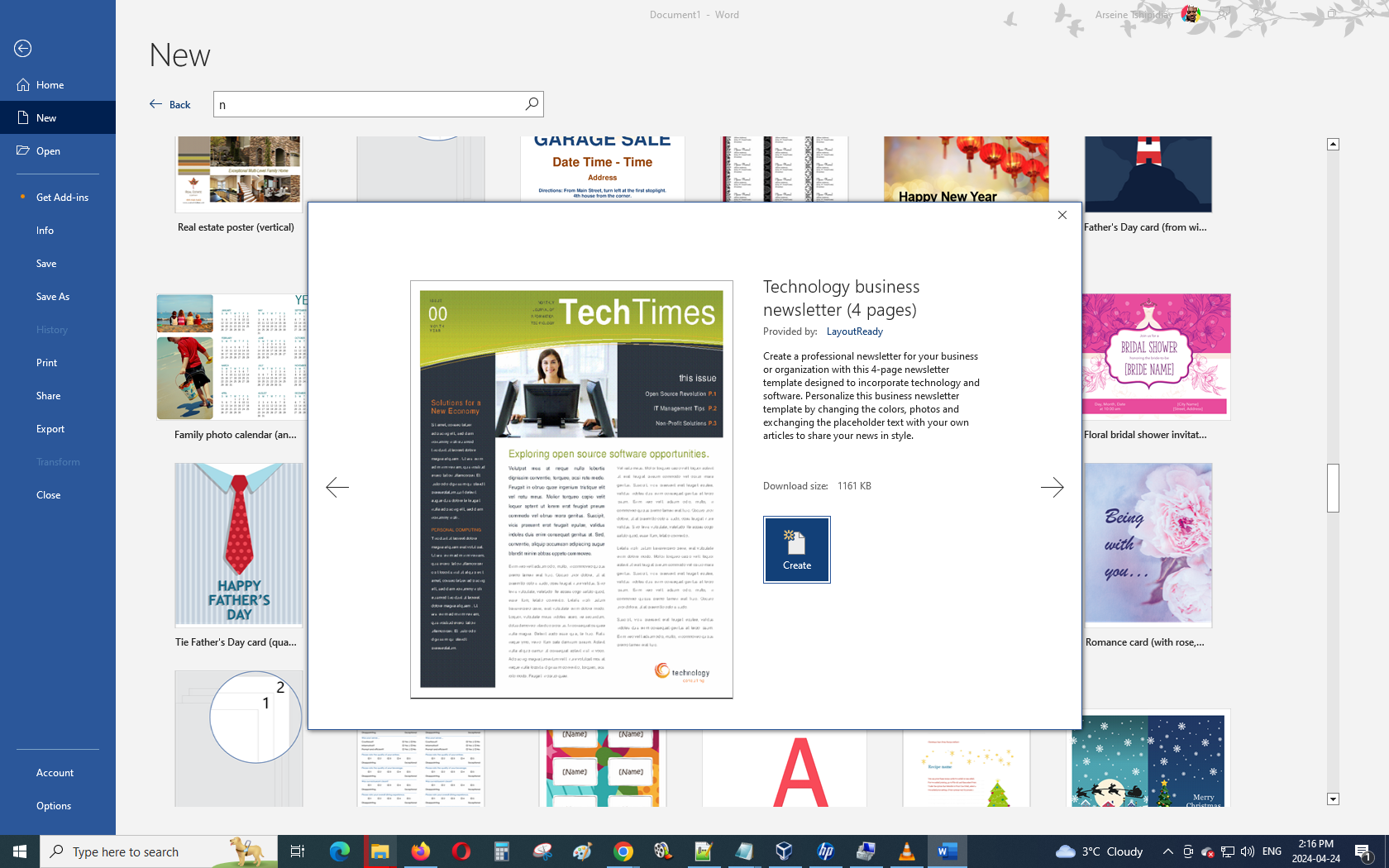Expand hidden system tray icons chevron
The height and width of the screenshot is (868, 1389).
pos(1167,851)
